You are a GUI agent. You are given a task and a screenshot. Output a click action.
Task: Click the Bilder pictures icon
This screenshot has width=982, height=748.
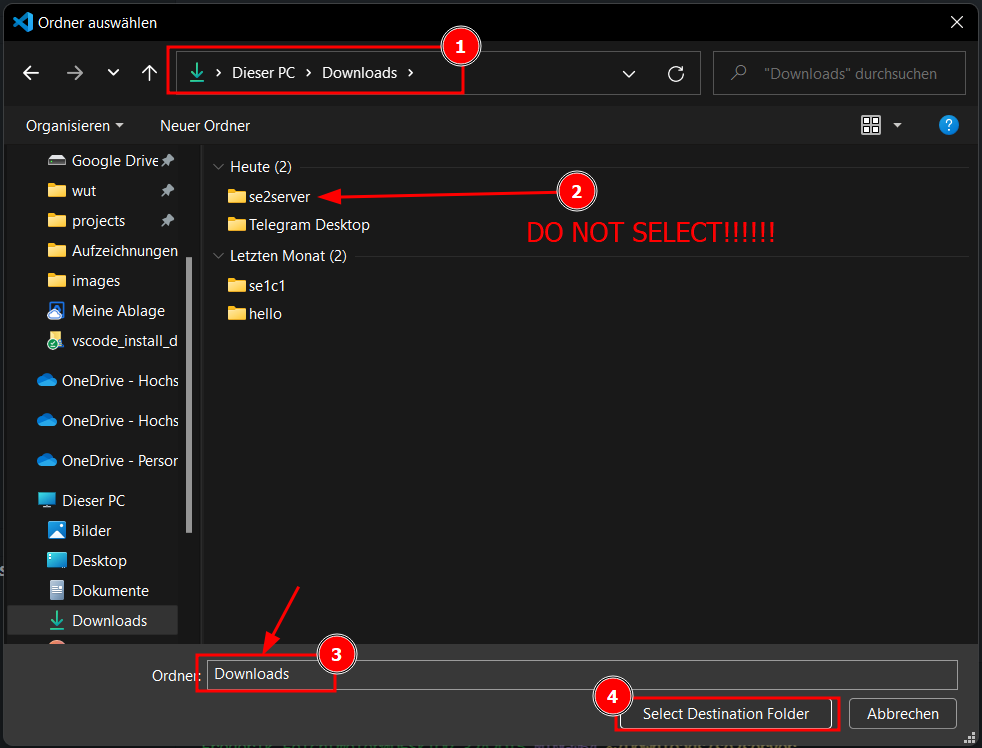click(56, 531)
